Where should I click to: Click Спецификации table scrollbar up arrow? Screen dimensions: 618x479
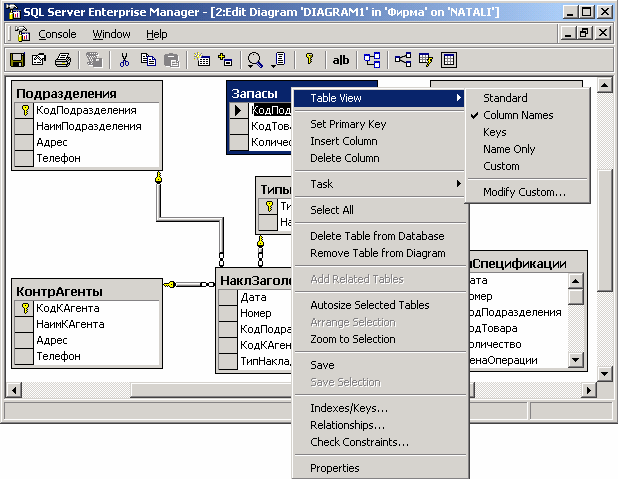575,281
